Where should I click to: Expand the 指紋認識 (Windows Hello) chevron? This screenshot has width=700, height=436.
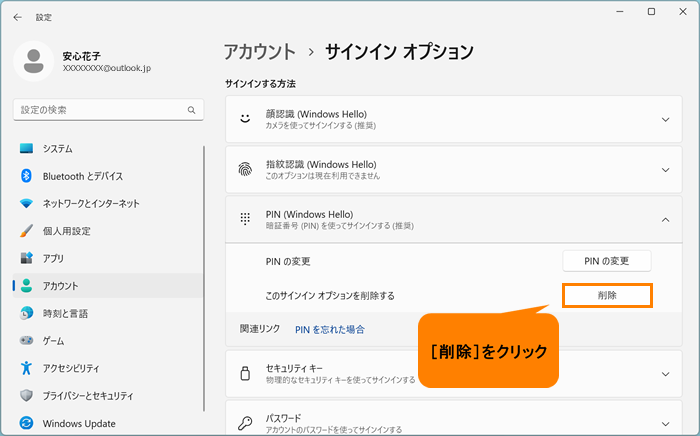click(x=666, y=170)
